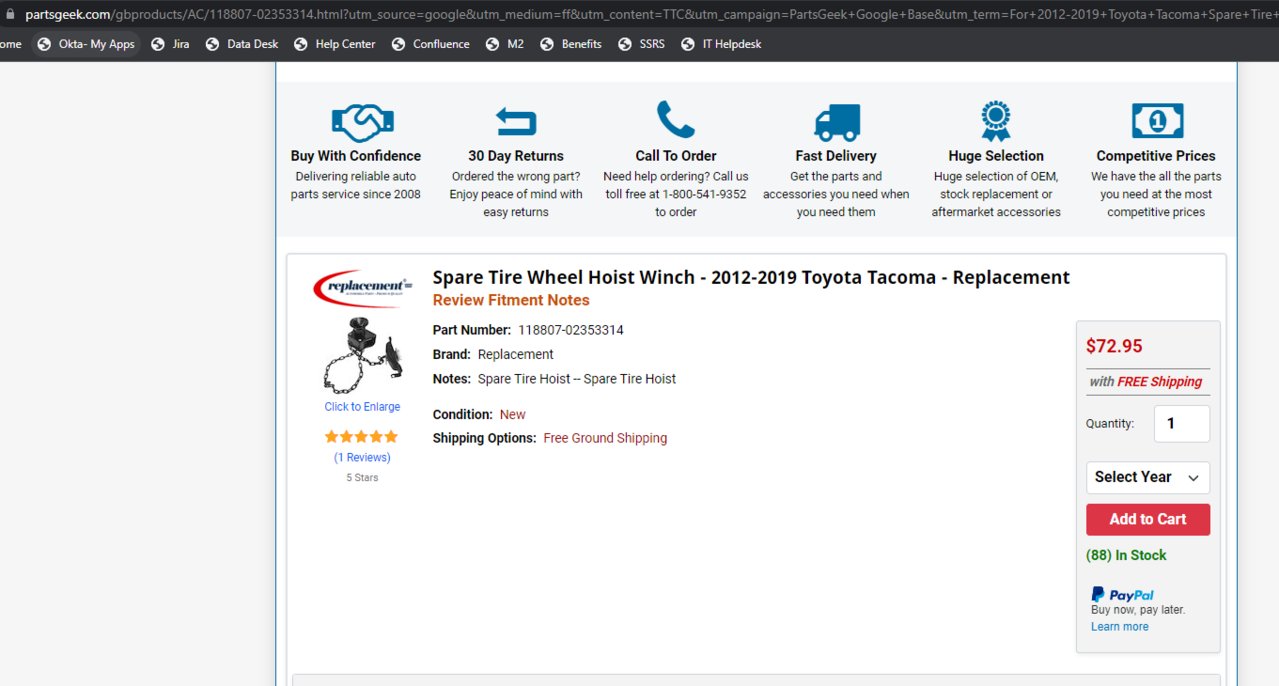Image resolution: width=1279 pixels, height=686 pixels.
Task: Click the Click to Enlarge link
Action: (x=362, y=407)
